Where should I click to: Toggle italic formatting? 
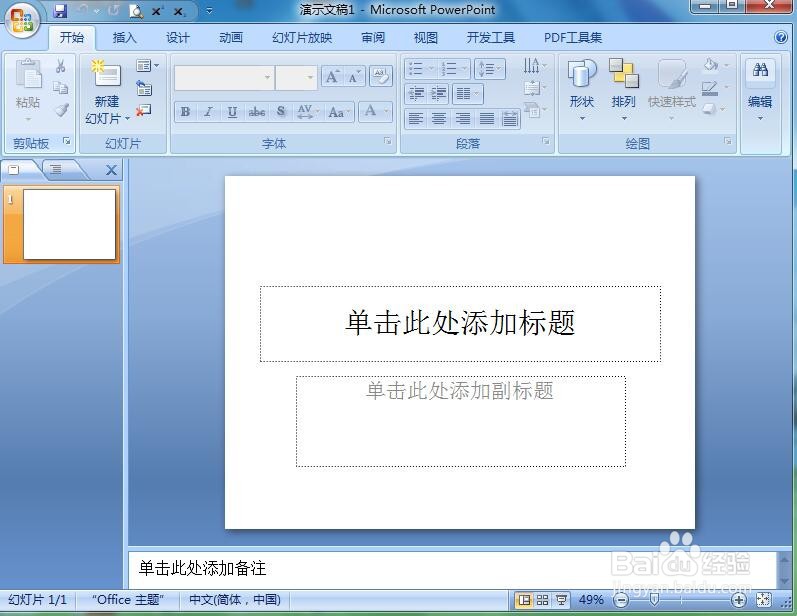[208, 111]
